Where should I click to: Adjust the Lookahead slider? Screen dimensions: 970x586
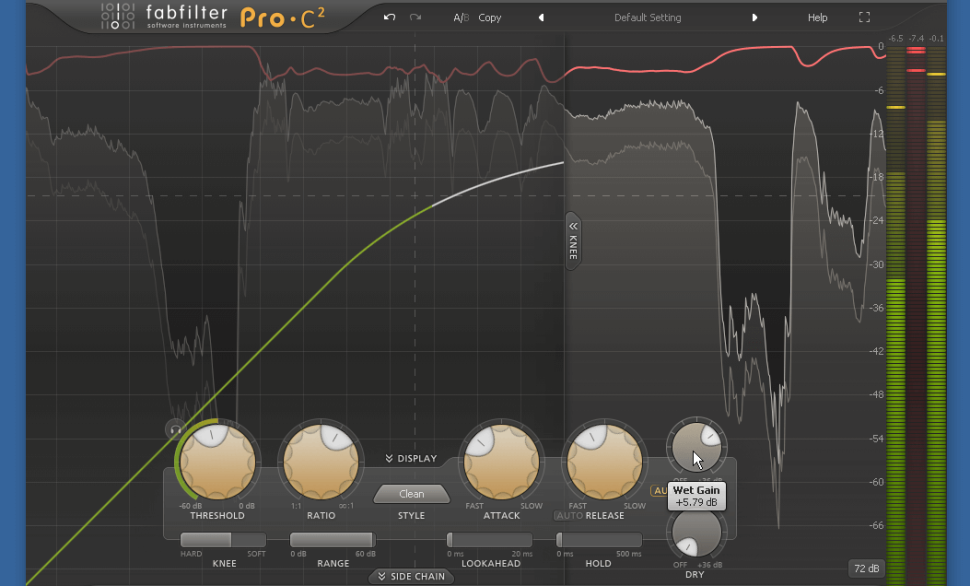pyautogui.click(x=489, y=540)
